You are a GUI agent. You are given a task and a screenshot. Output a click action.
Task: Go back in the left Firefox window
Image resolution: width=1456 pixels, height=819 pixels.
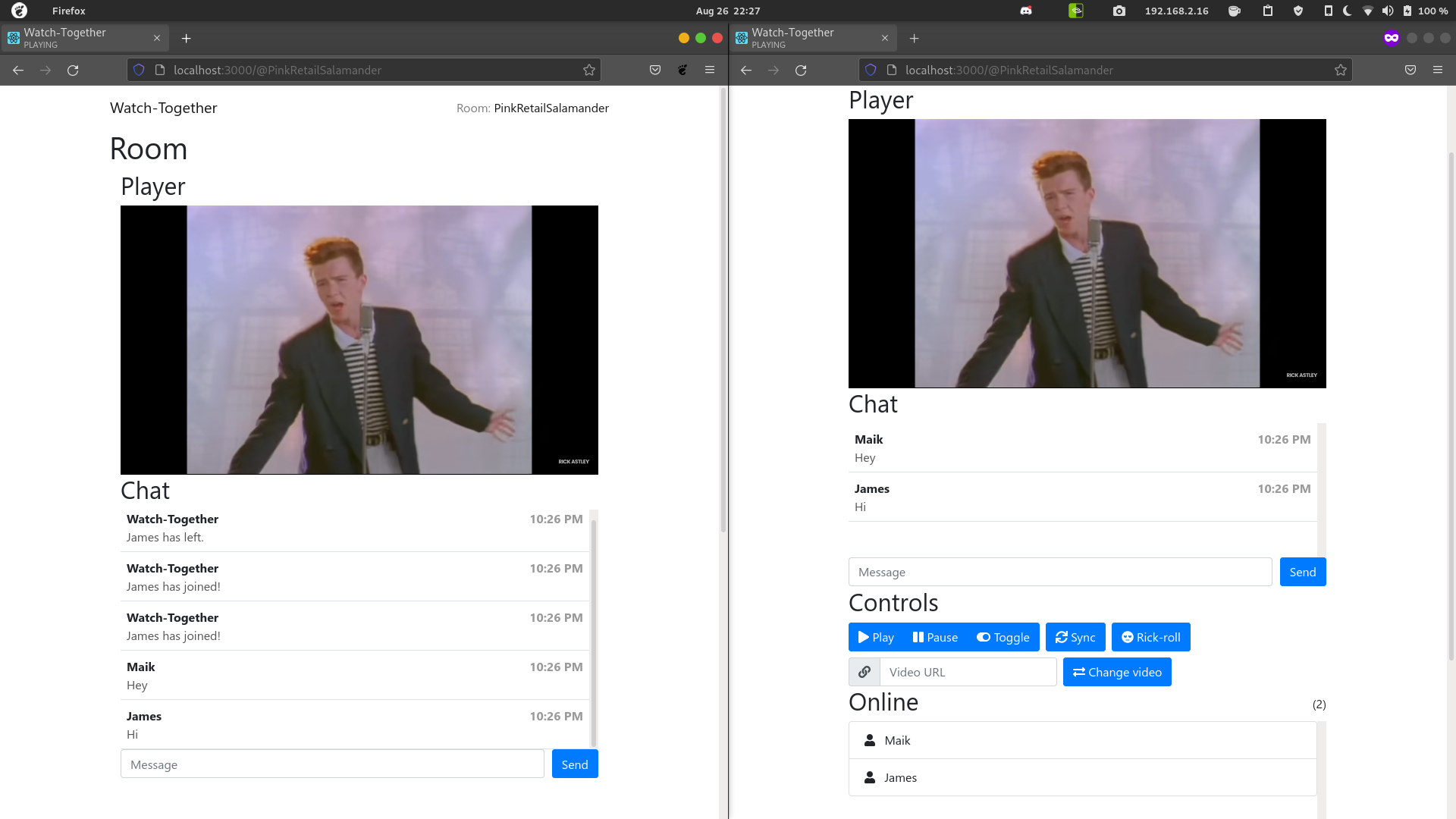18,71
